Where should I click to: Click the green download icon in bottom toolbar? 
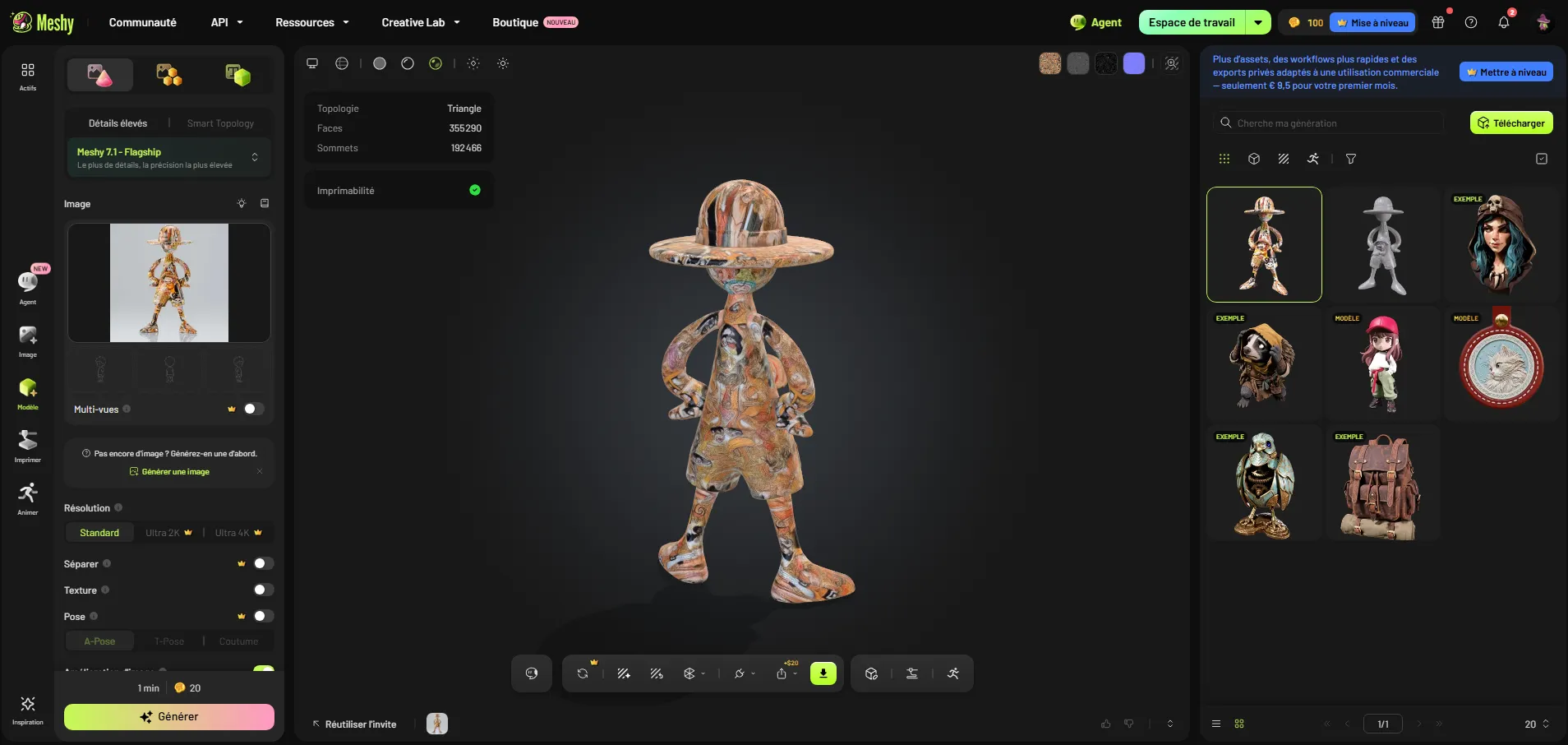tap(823, 673)
